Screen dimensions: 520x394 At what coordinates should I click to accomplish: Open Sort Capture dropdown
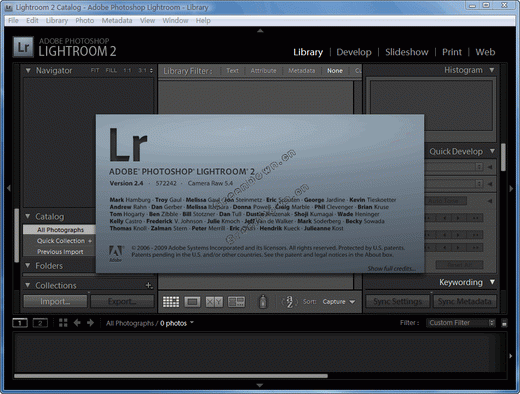pyautogui.click(x=339, y=302)
